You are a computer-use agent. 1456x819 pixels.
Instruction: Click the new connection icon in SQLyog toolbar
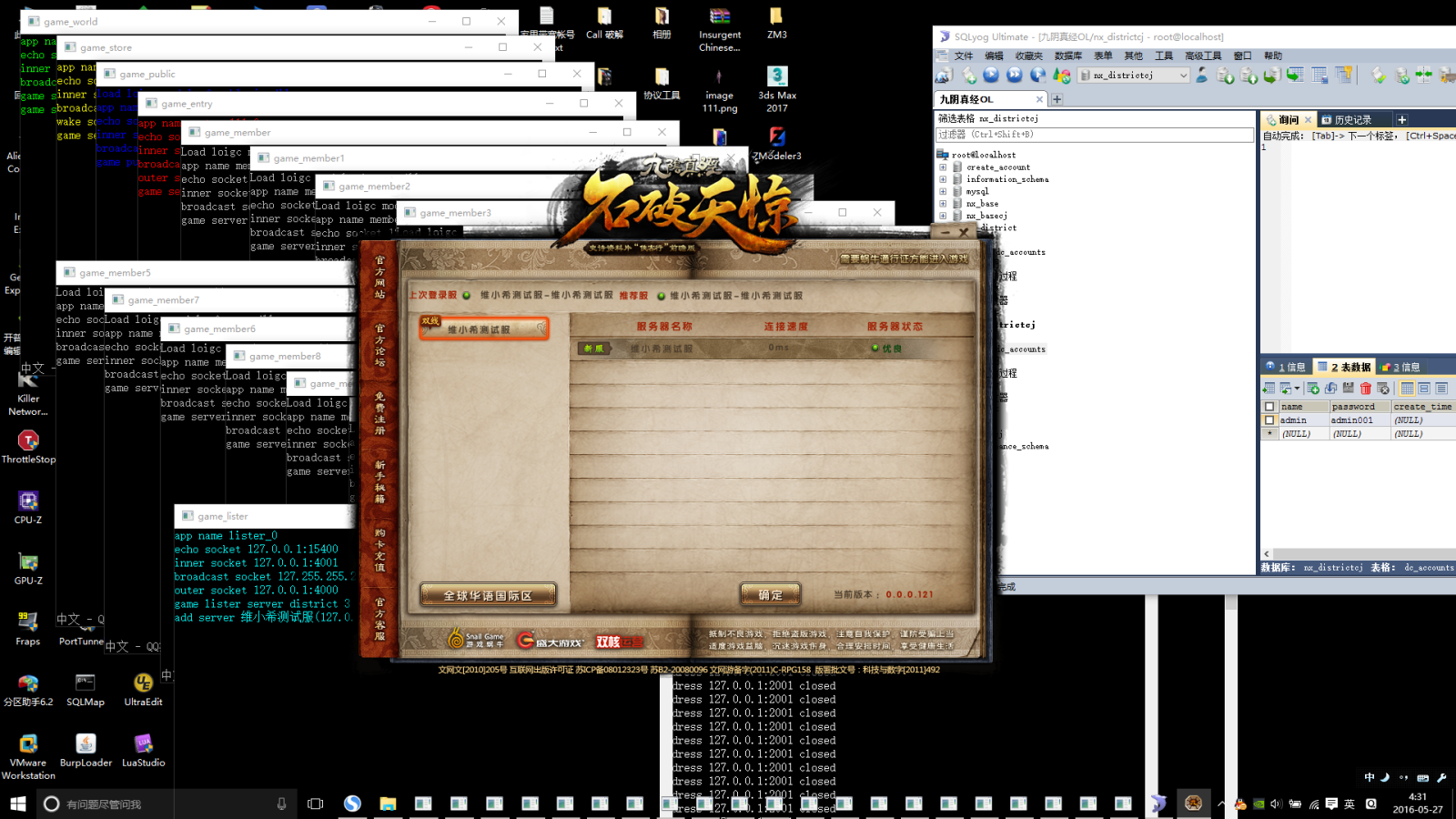pos(944,76)
